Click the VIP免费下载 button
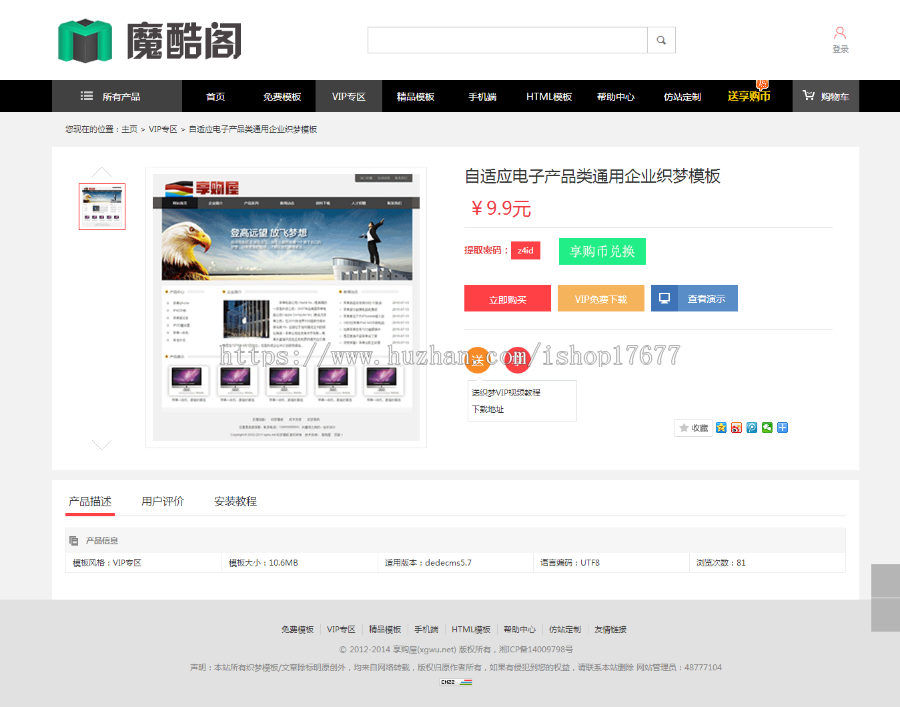 601,298
